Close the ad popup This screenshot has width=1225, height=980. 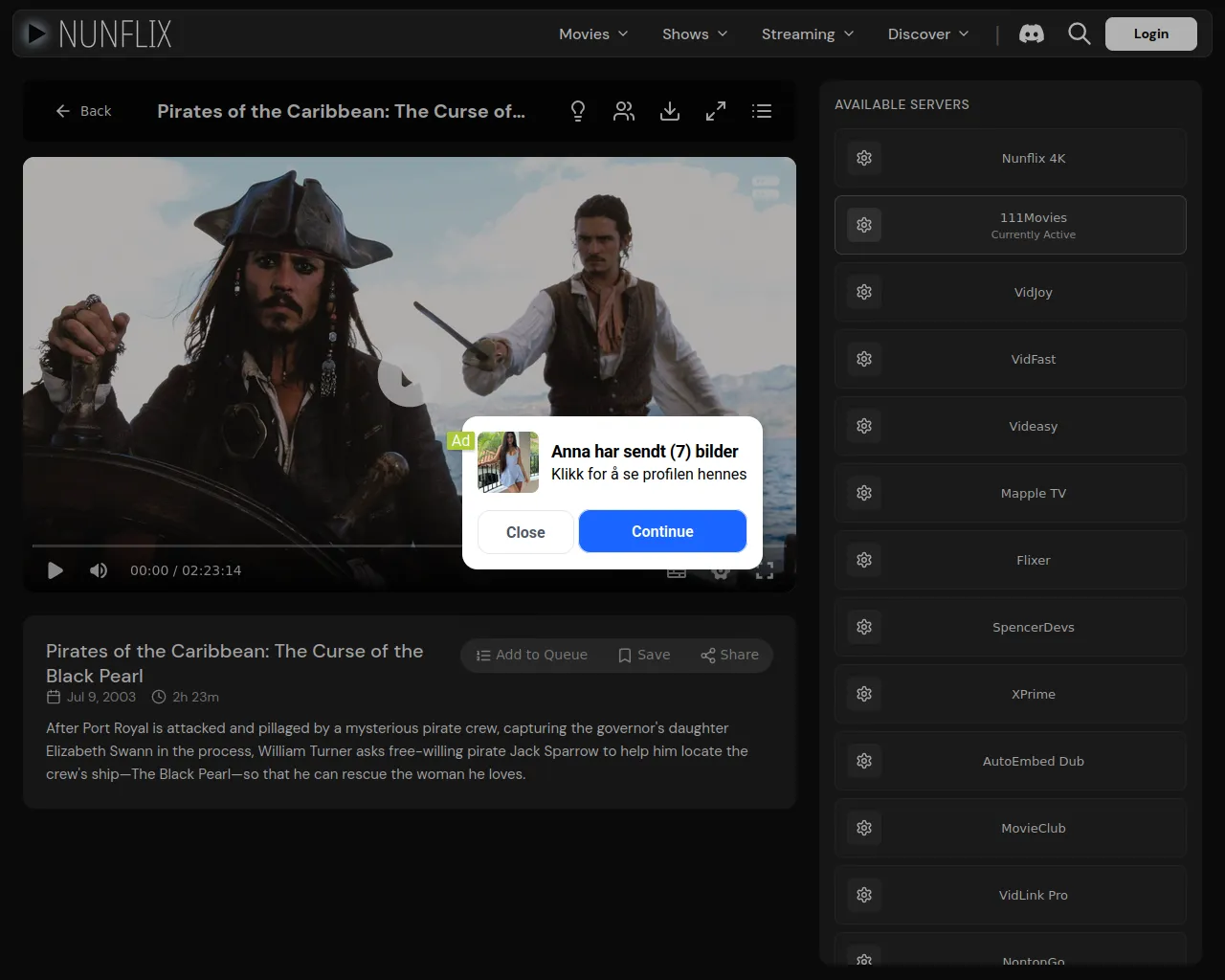pyautogui.click(x=525, y=532)
